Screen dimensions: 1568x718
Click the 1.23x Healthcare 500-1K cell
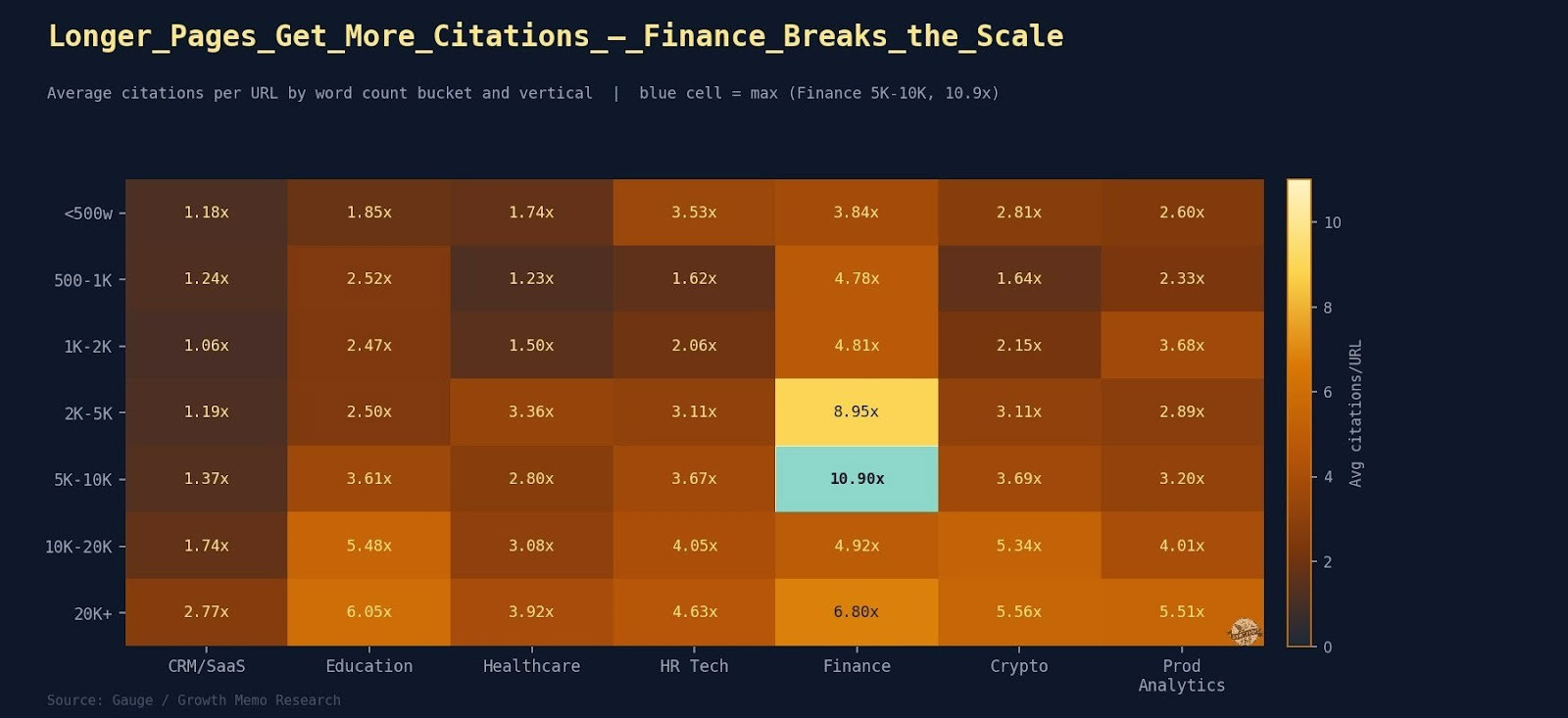point(531,279)
